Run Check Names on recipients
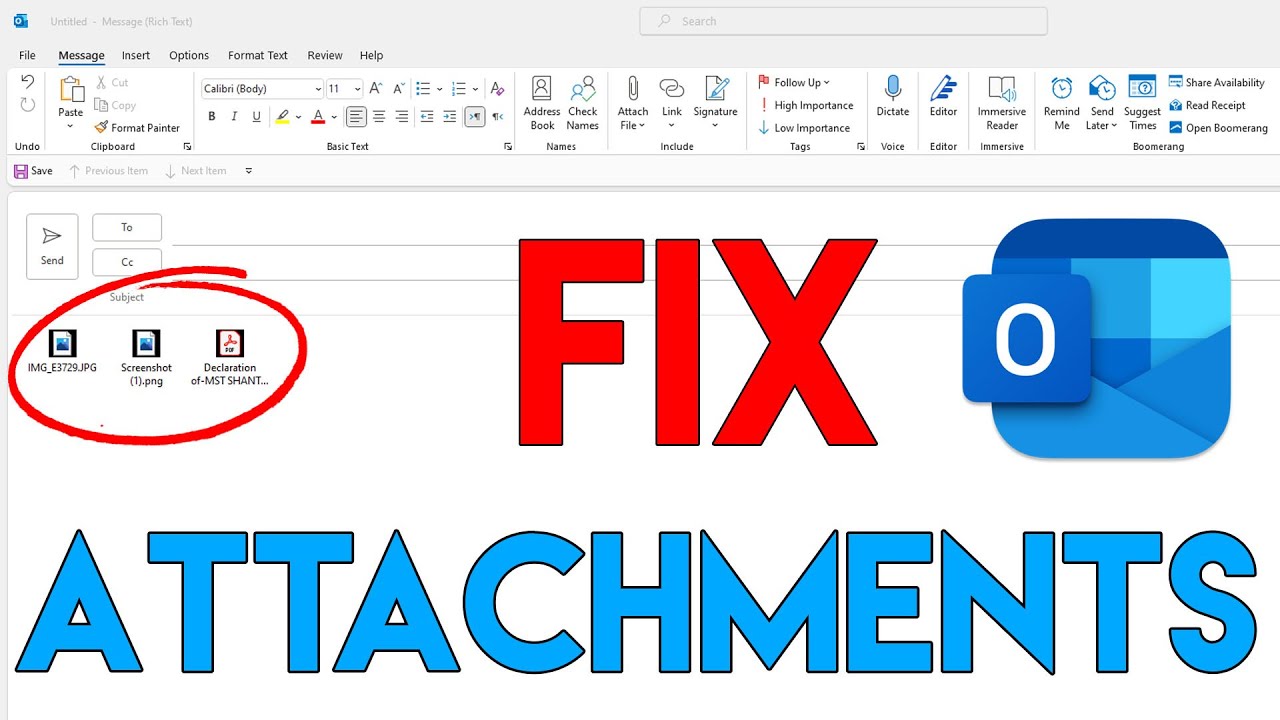This screenshot has height=720, width=1280. pos(582,103)
